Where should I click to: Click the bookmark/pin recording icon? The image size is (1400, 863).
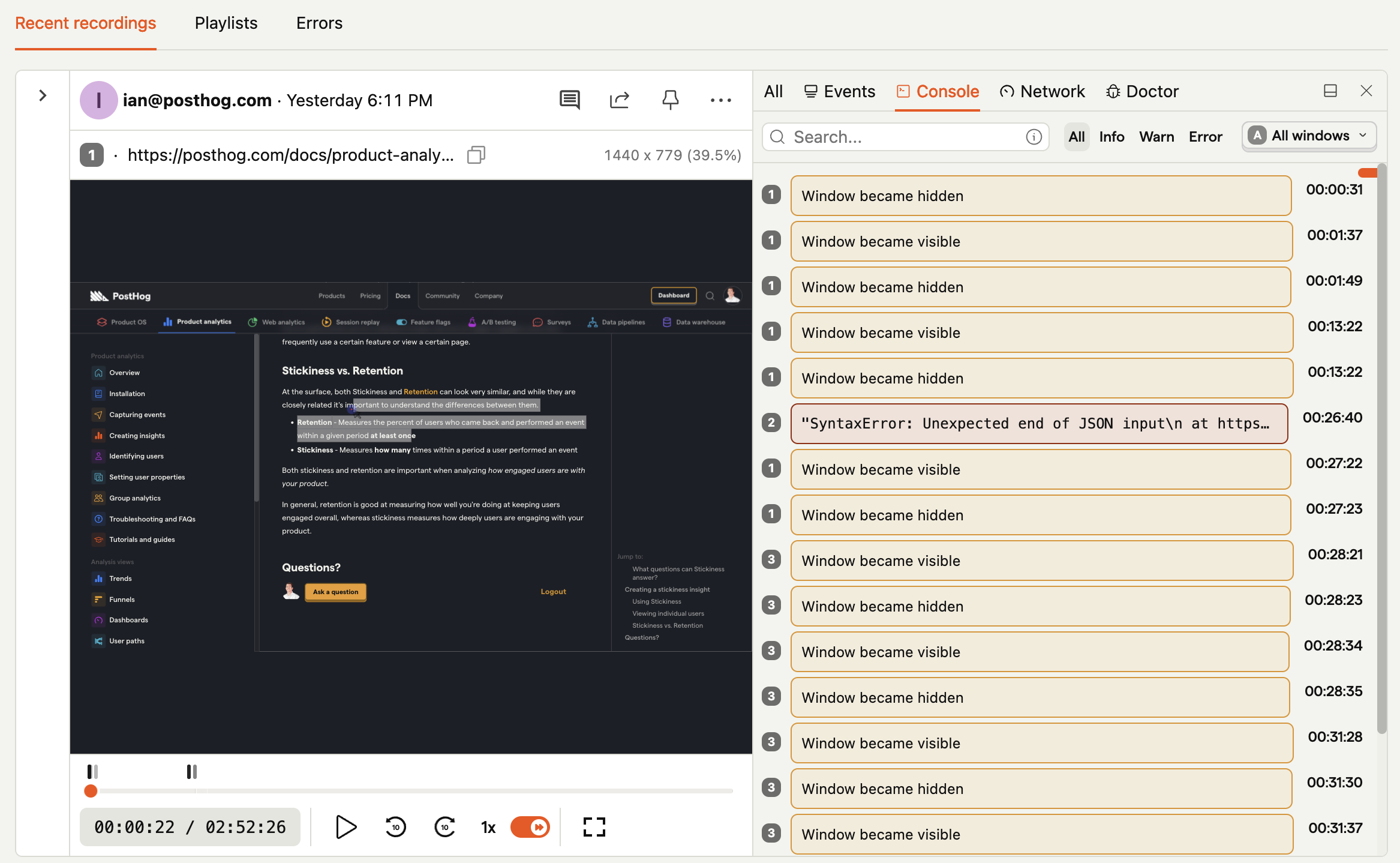pyautogui.click(x=670, y=99)
